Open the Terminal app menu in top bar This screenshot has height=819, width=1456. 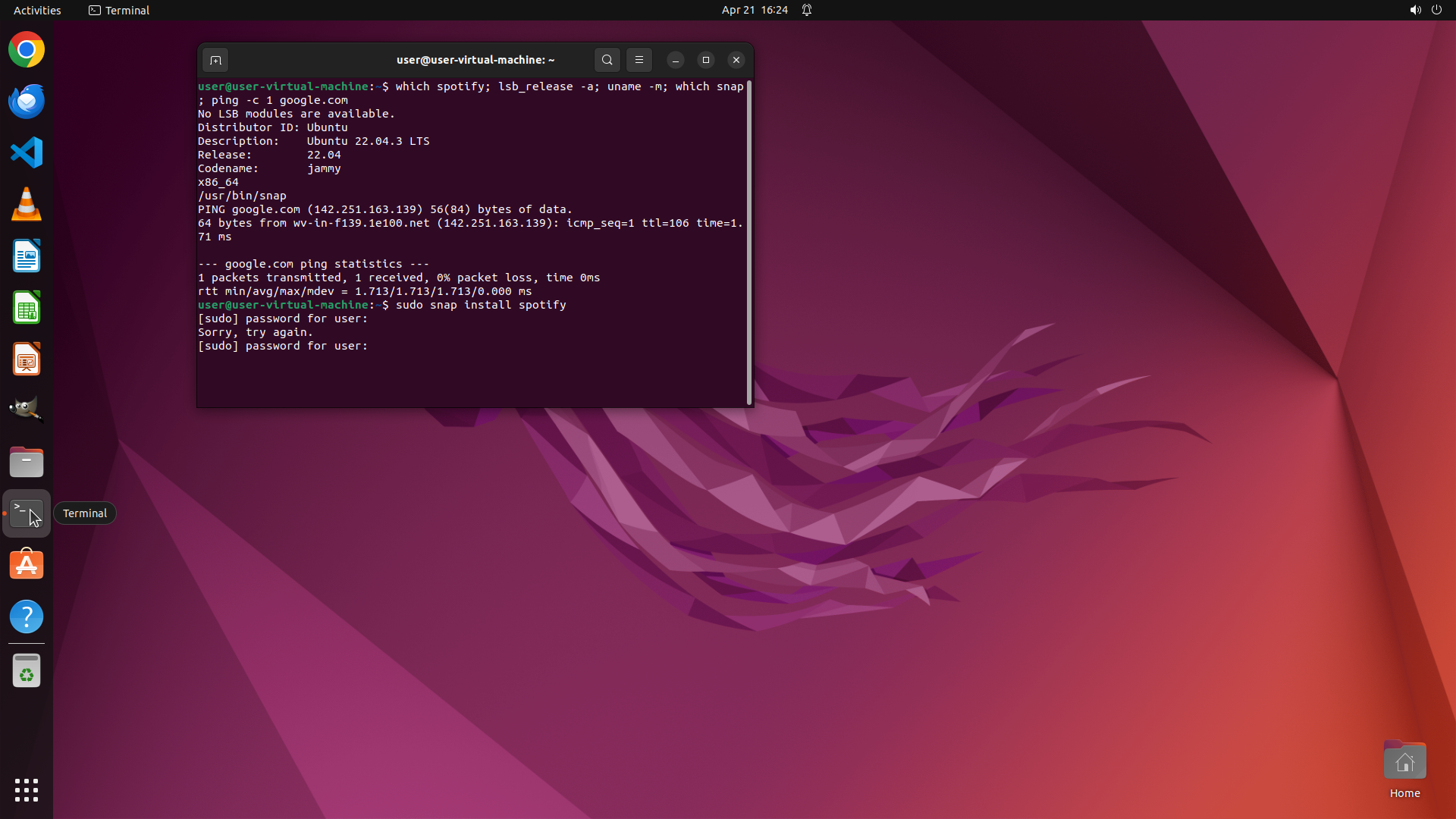[119, 10]
